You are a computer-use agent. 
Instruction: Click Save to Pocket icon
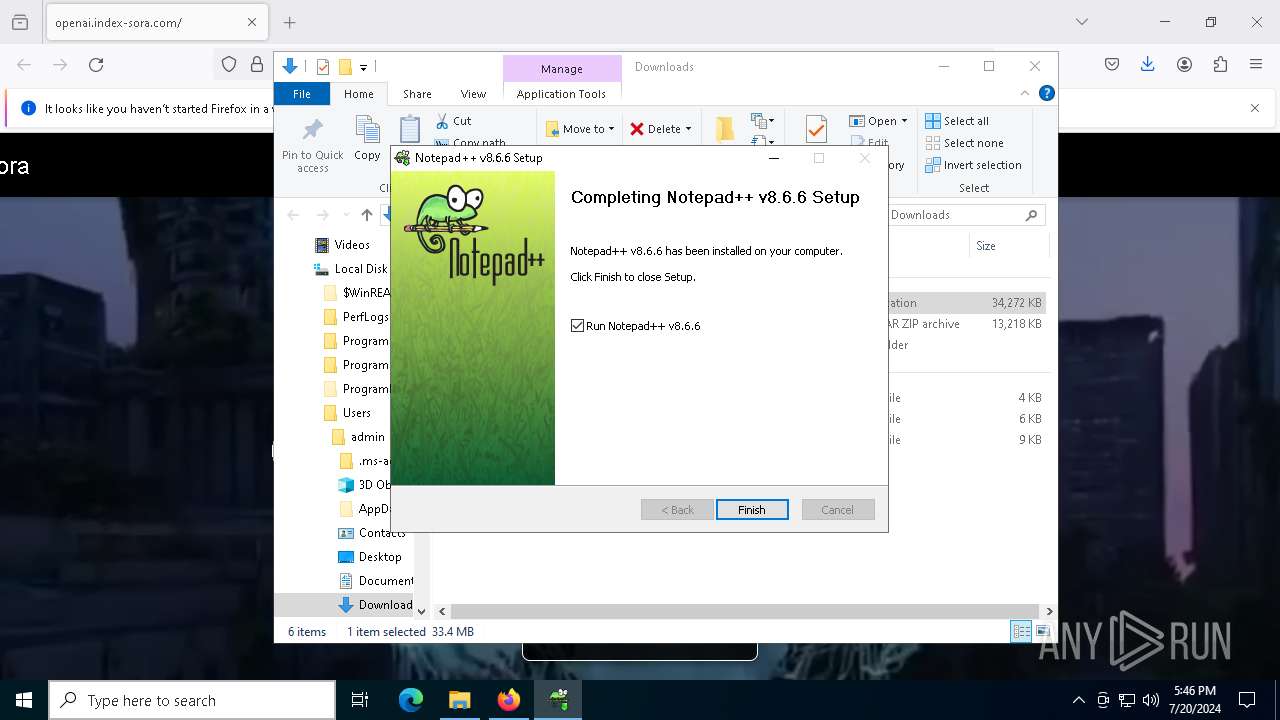[1112, 64]
